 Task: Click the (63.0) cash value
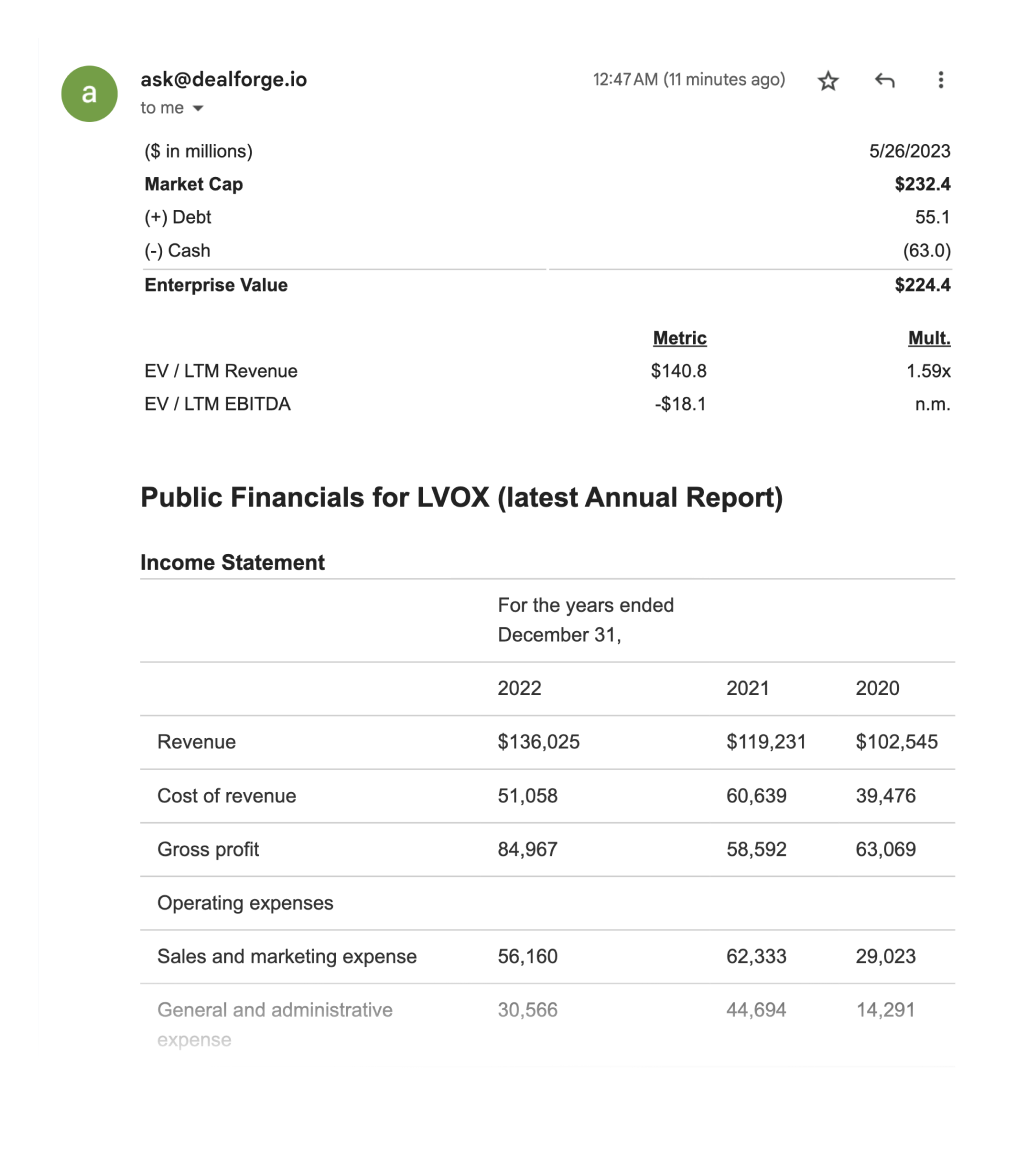(927, 250)
